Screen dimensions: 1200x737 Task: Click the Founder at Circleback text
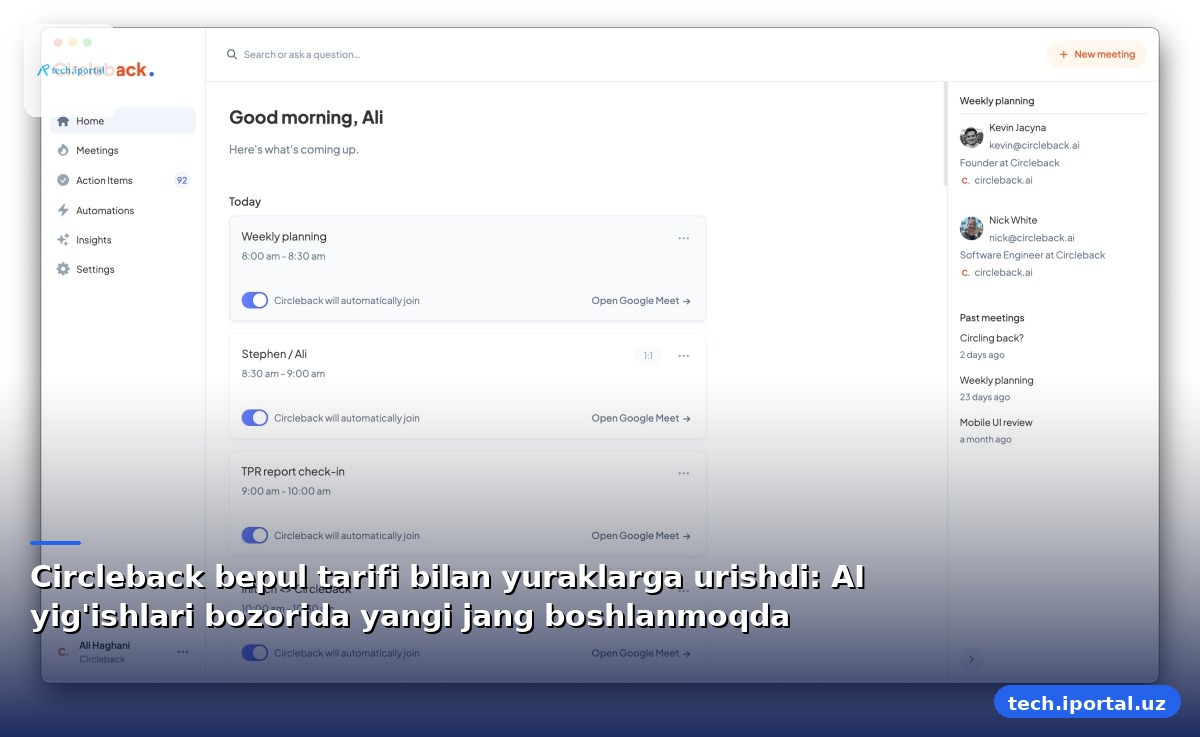click(x=1009, y=163)
